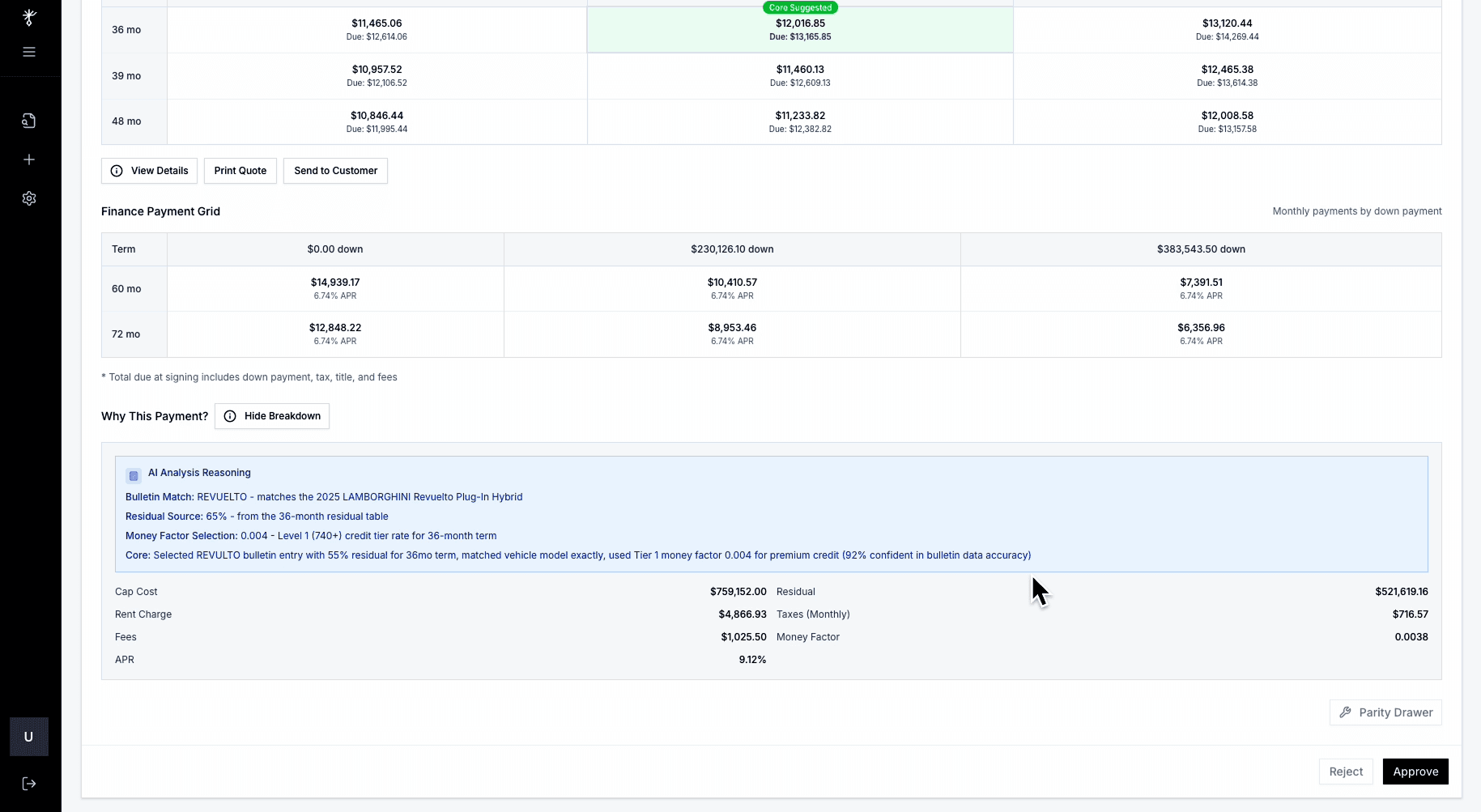Click the Cora Suggested badge
The image size is (1481, 812).
pos(800,7)
